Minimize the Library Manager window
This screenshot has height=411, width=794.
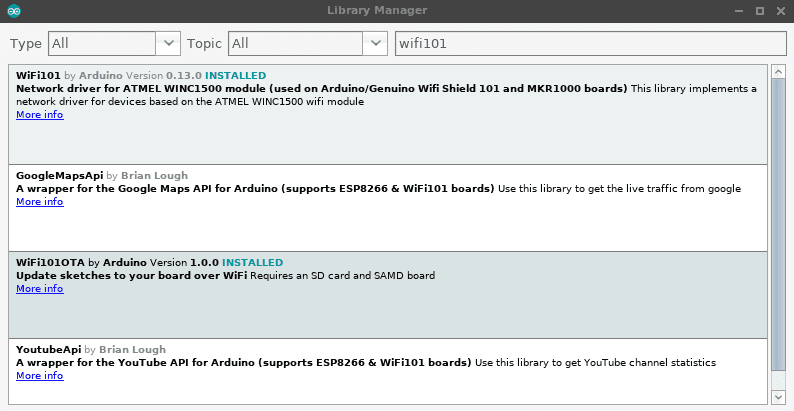point(738,10)
